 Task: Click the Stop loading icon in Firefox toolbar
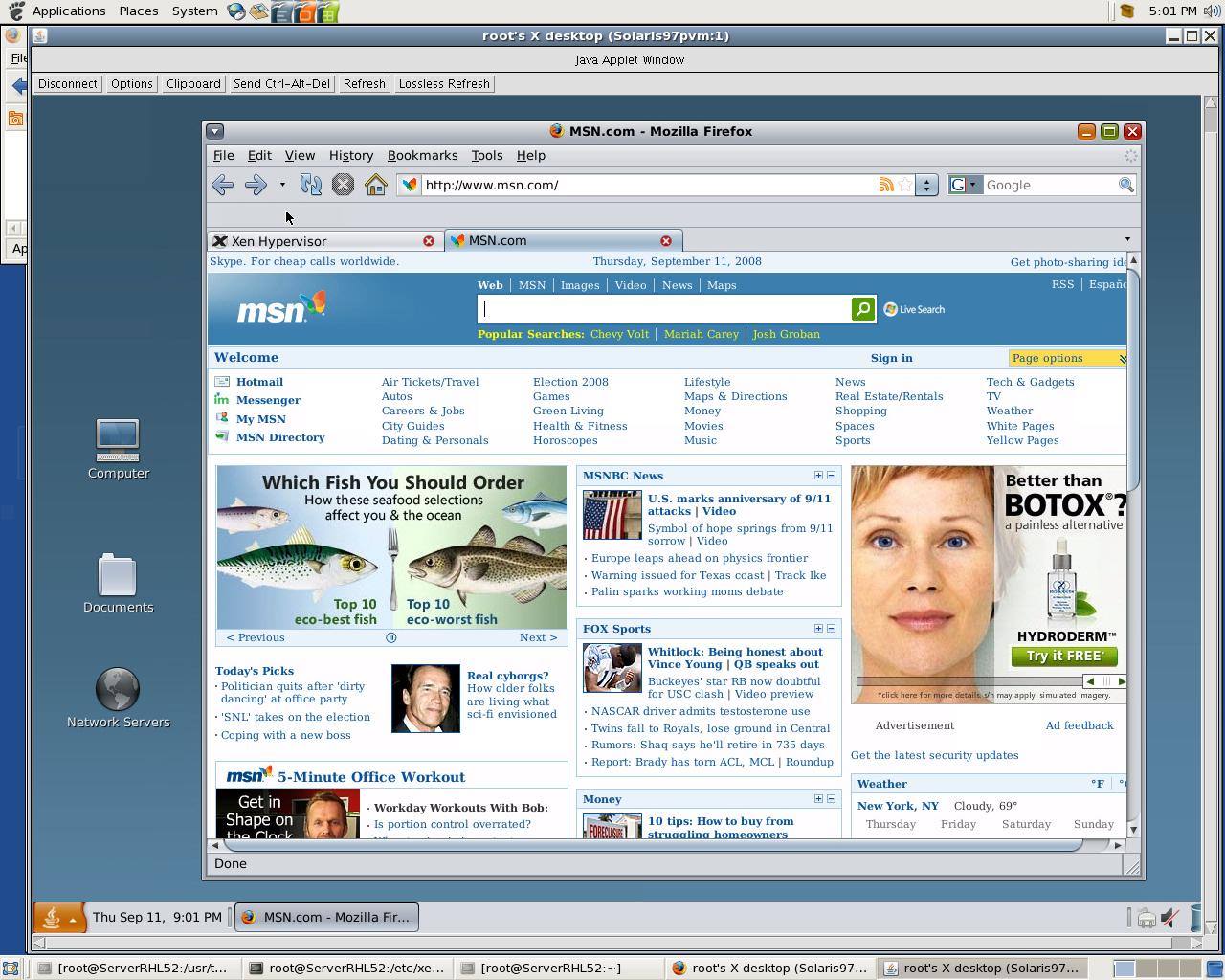coord(343,185)
